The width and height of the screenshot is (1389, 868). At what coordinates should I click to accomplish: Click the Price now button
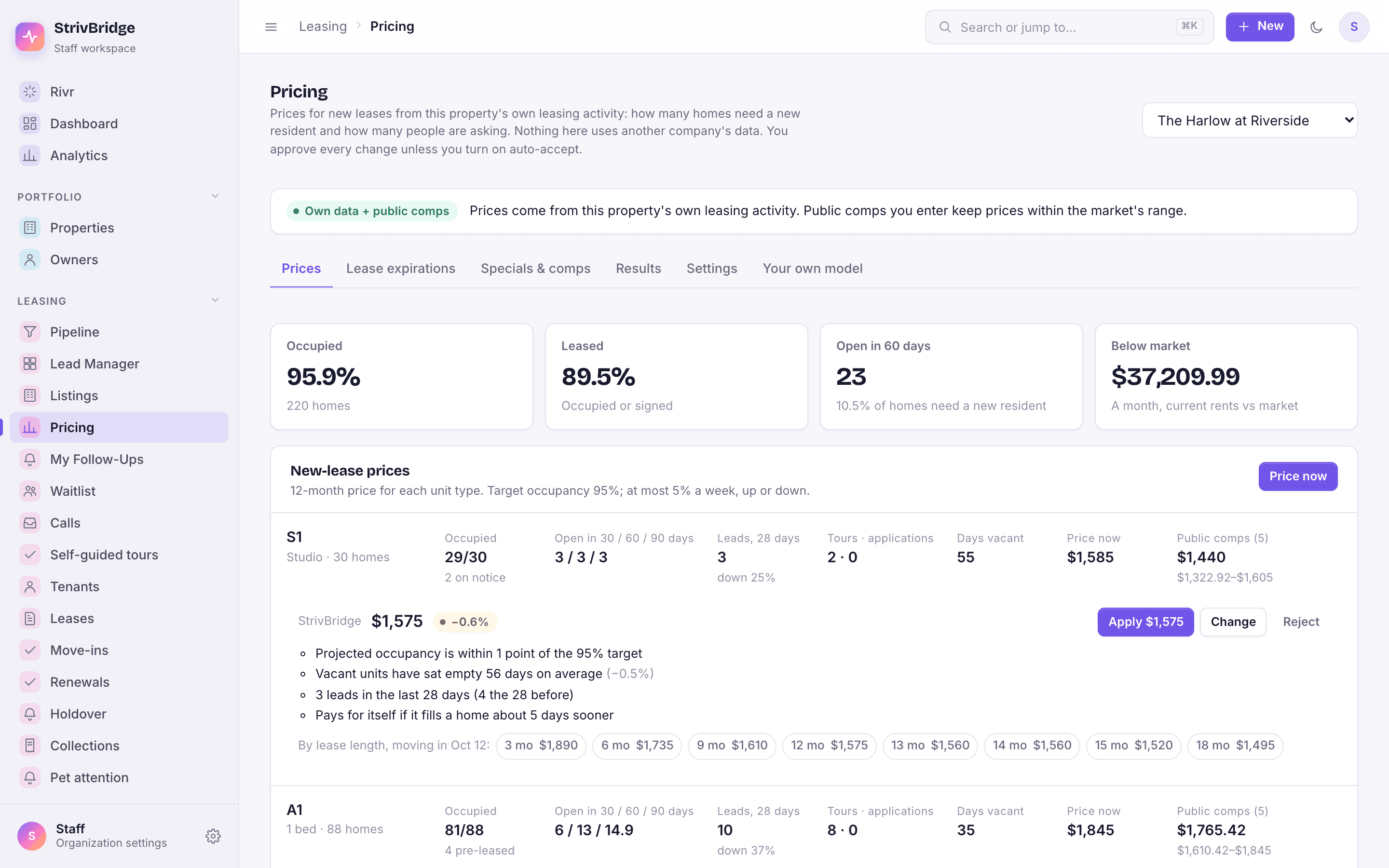point(1298,476)
